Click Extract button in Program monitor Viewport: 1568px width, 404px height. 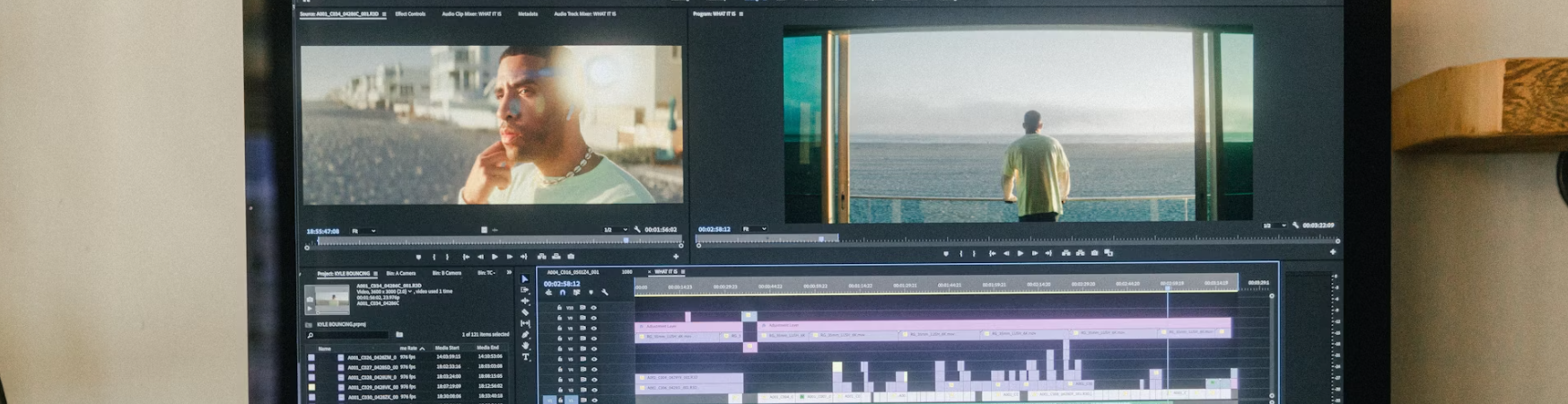(x=1081, y=253)
